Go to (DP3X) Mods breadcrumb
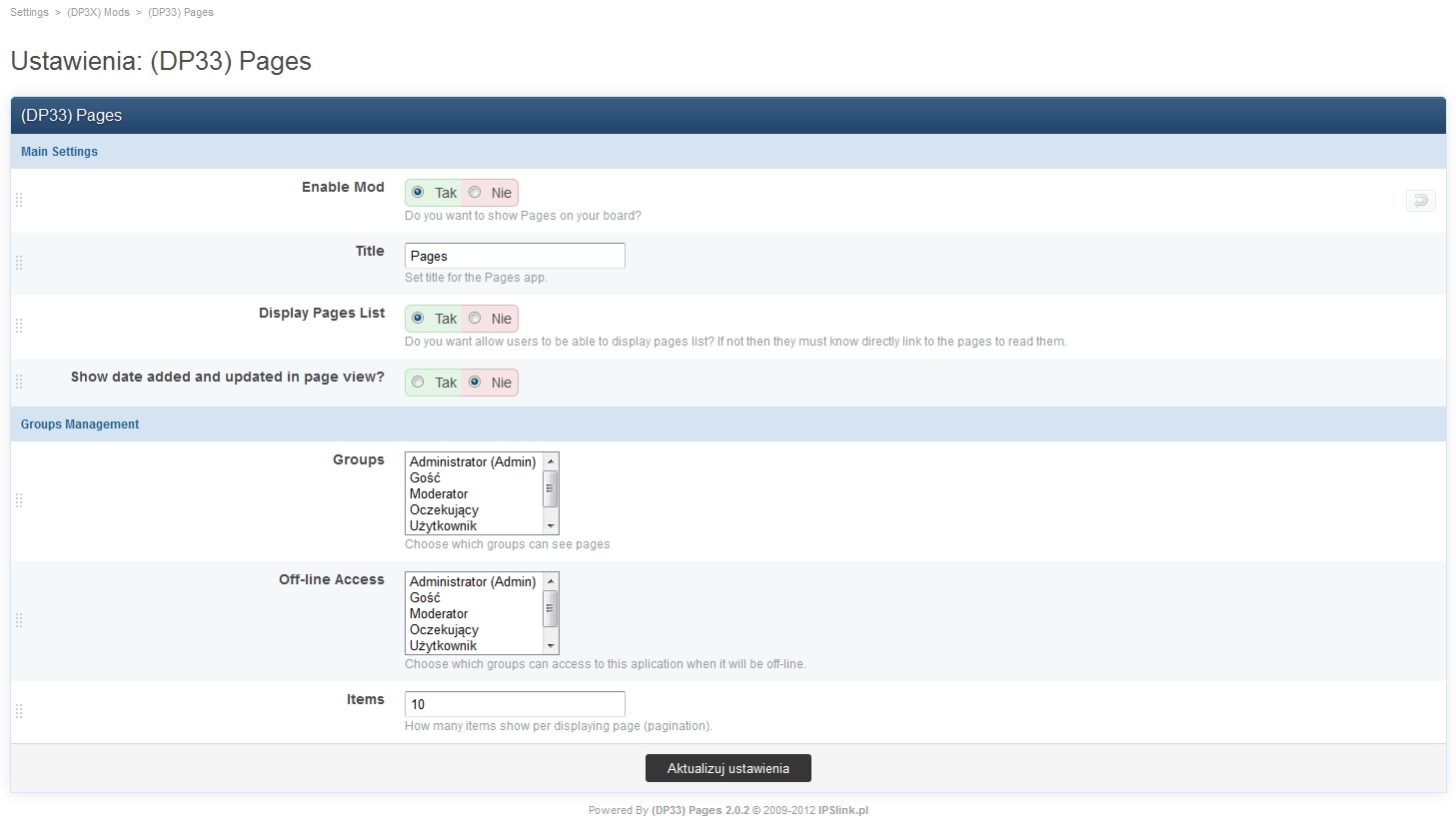Image resolution: width=1456 pixels, height=835 pixels. [98, 12]
